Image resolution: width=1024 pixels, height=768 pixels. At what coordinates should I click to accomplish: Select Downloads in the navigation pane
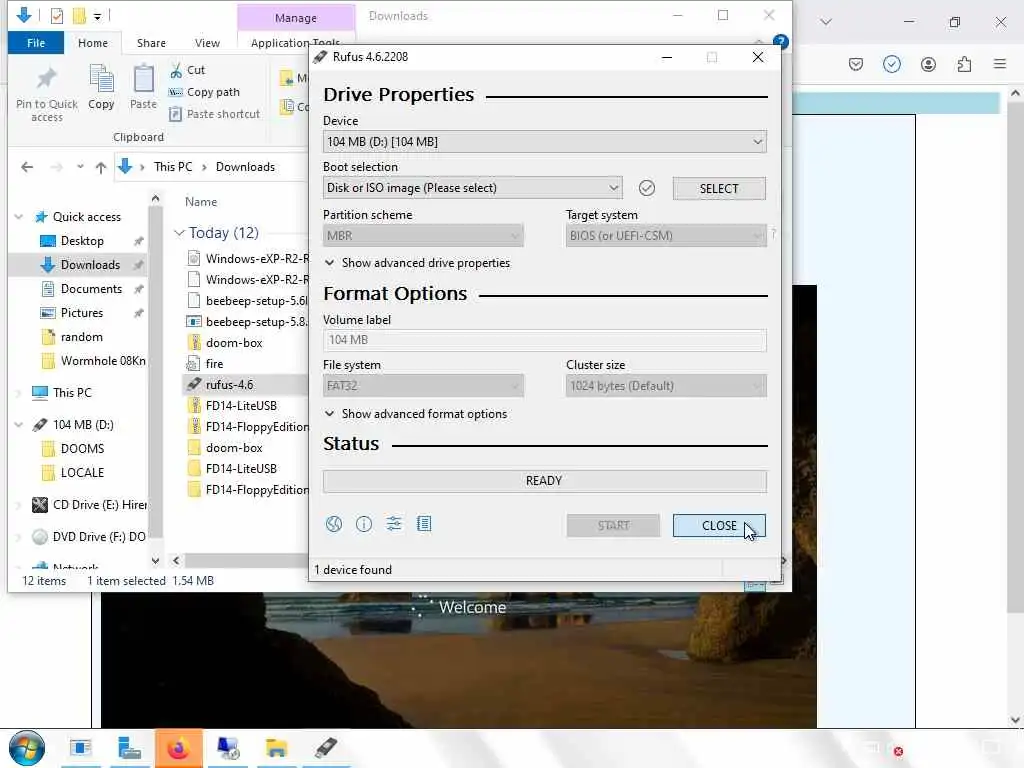tap(90, 265)
